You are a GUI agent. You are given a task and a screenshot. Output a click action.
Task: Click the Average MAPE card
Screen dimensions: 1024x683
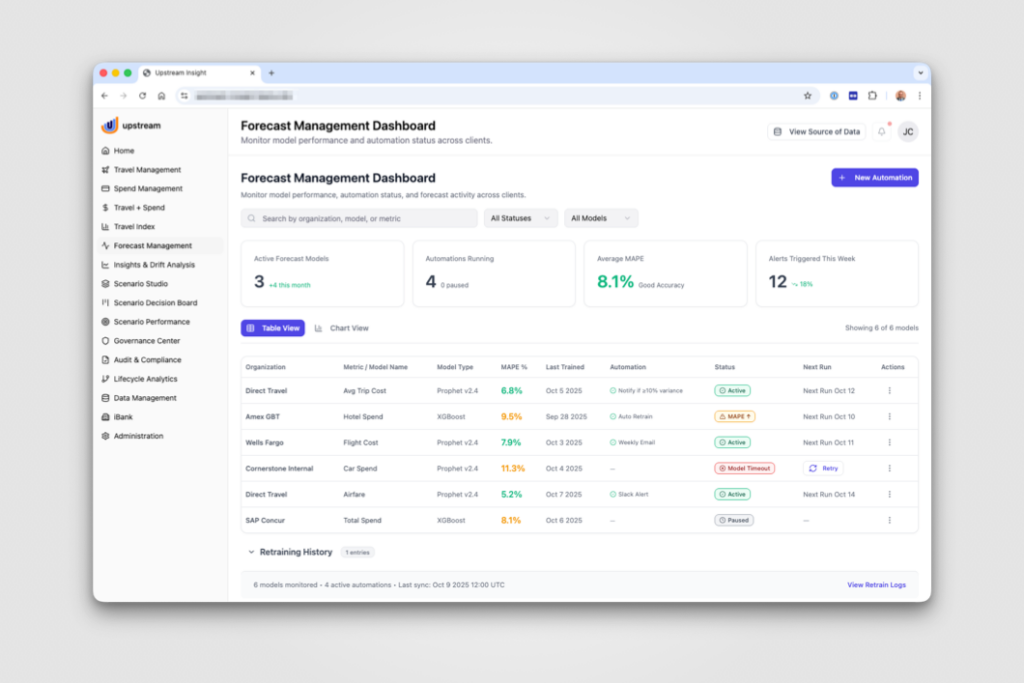pos(665,274)
